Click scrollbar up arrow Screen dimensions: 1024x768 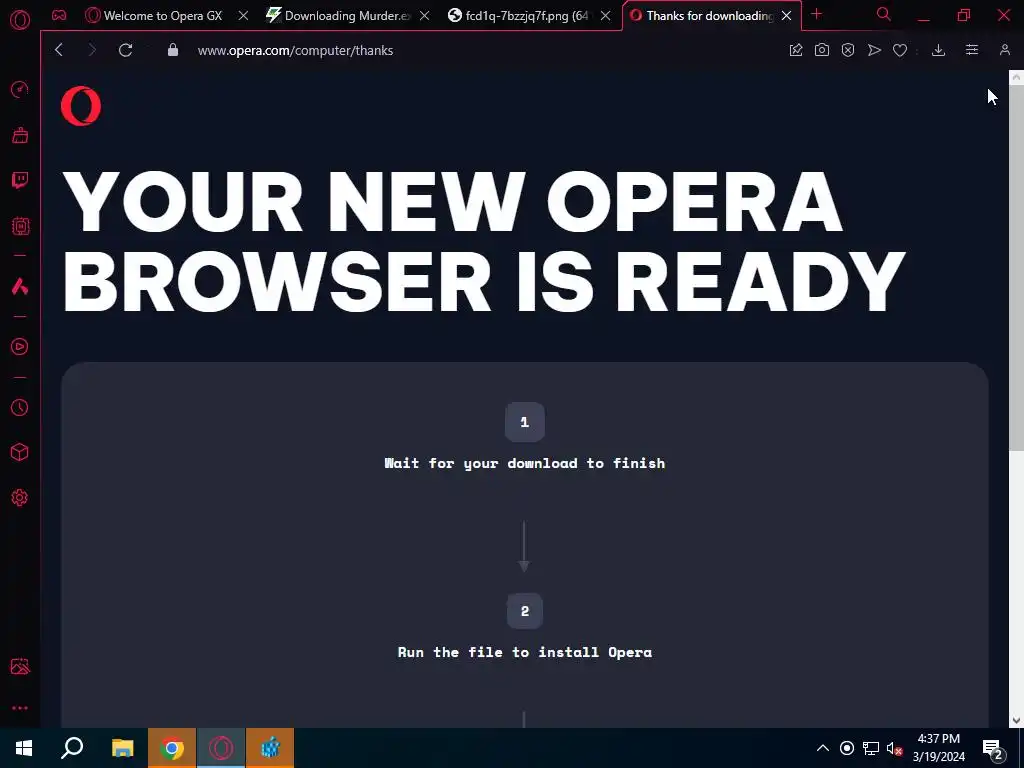[x=1016, y=77]
